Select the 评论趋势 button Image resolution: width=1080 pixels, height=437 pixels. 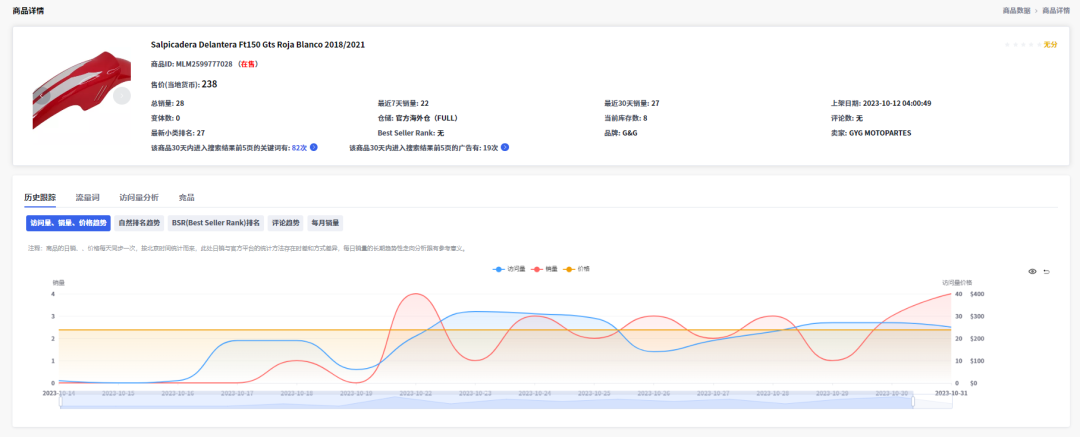[x=286, y=223]
